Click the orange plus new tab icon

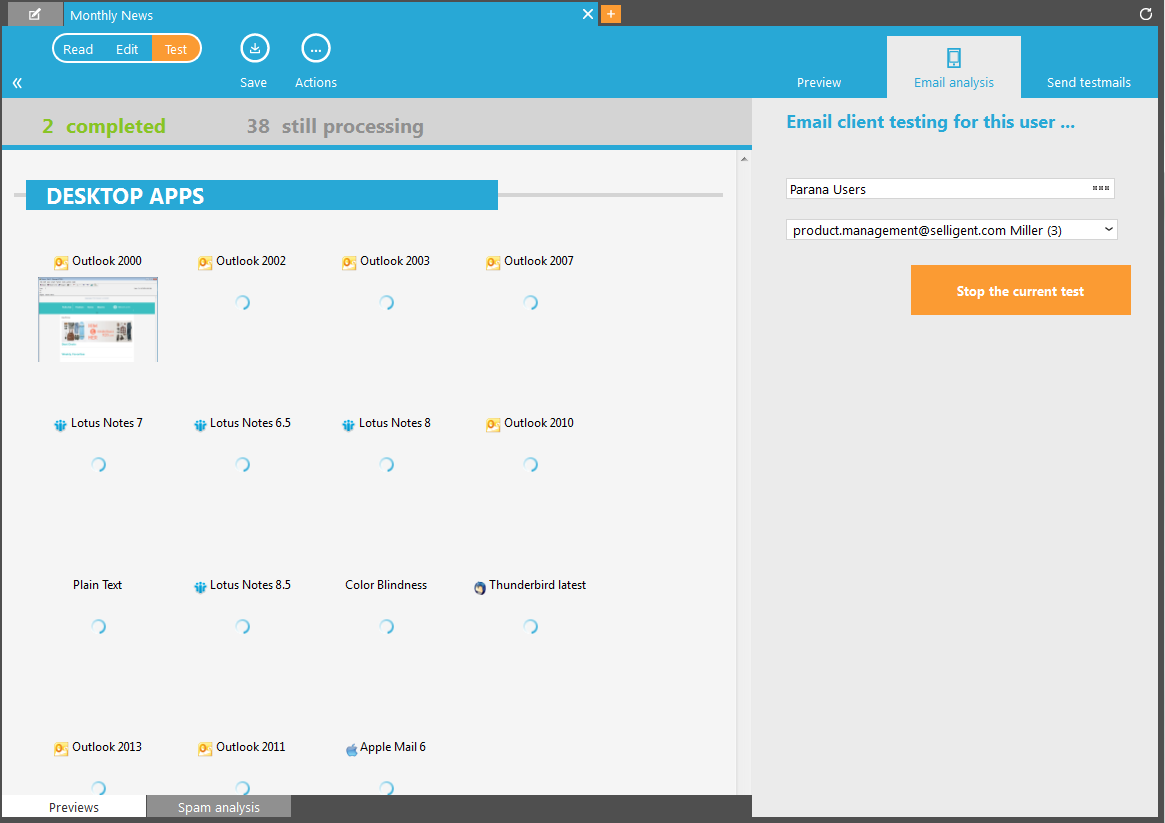(x=611, y=14)
